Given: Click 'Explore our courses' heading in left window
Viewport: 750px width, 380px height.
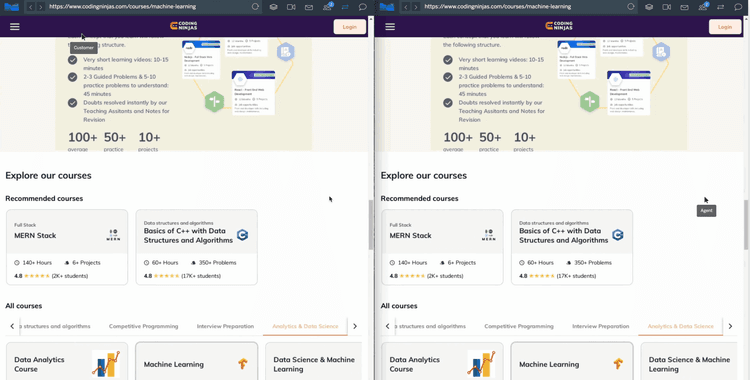Looking at the screenshot, I should point(48,176).
